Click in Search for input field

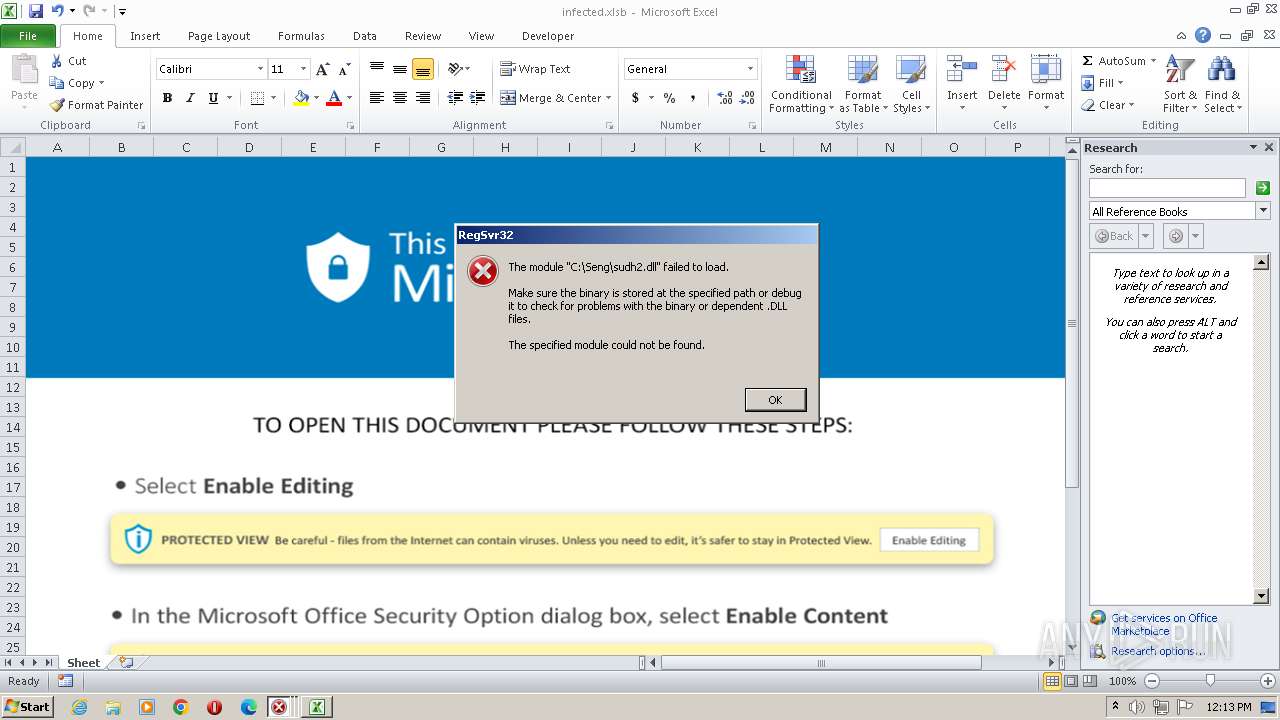point(1167,188)
